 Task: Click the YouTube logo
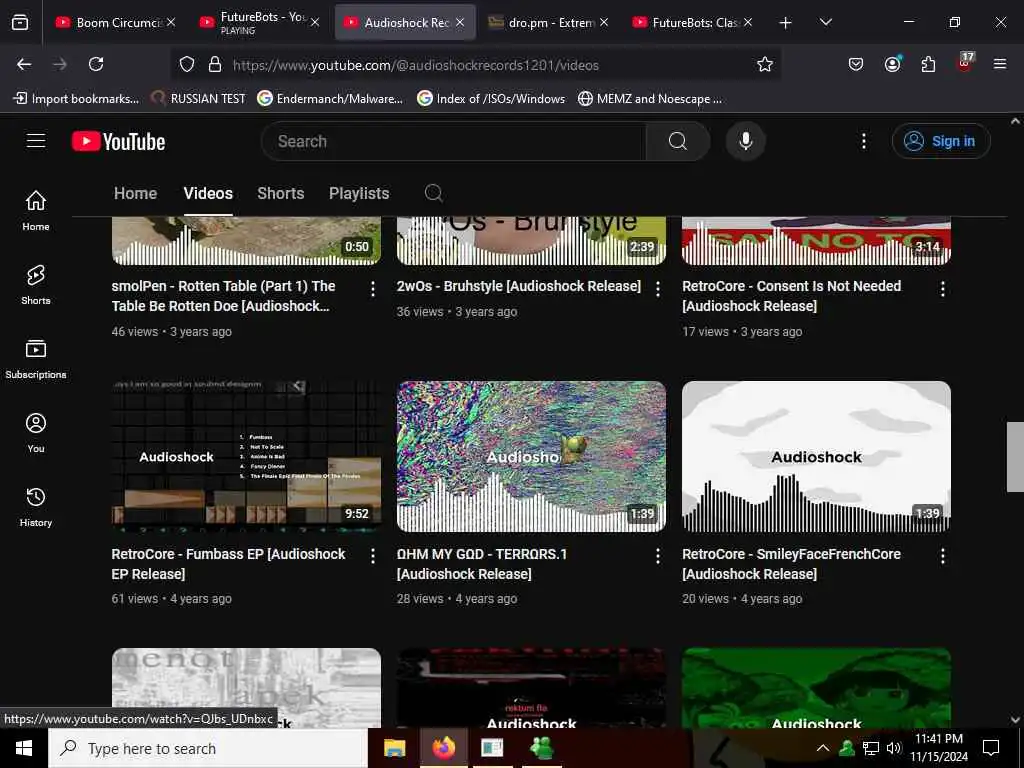click(x=118, y=141)
